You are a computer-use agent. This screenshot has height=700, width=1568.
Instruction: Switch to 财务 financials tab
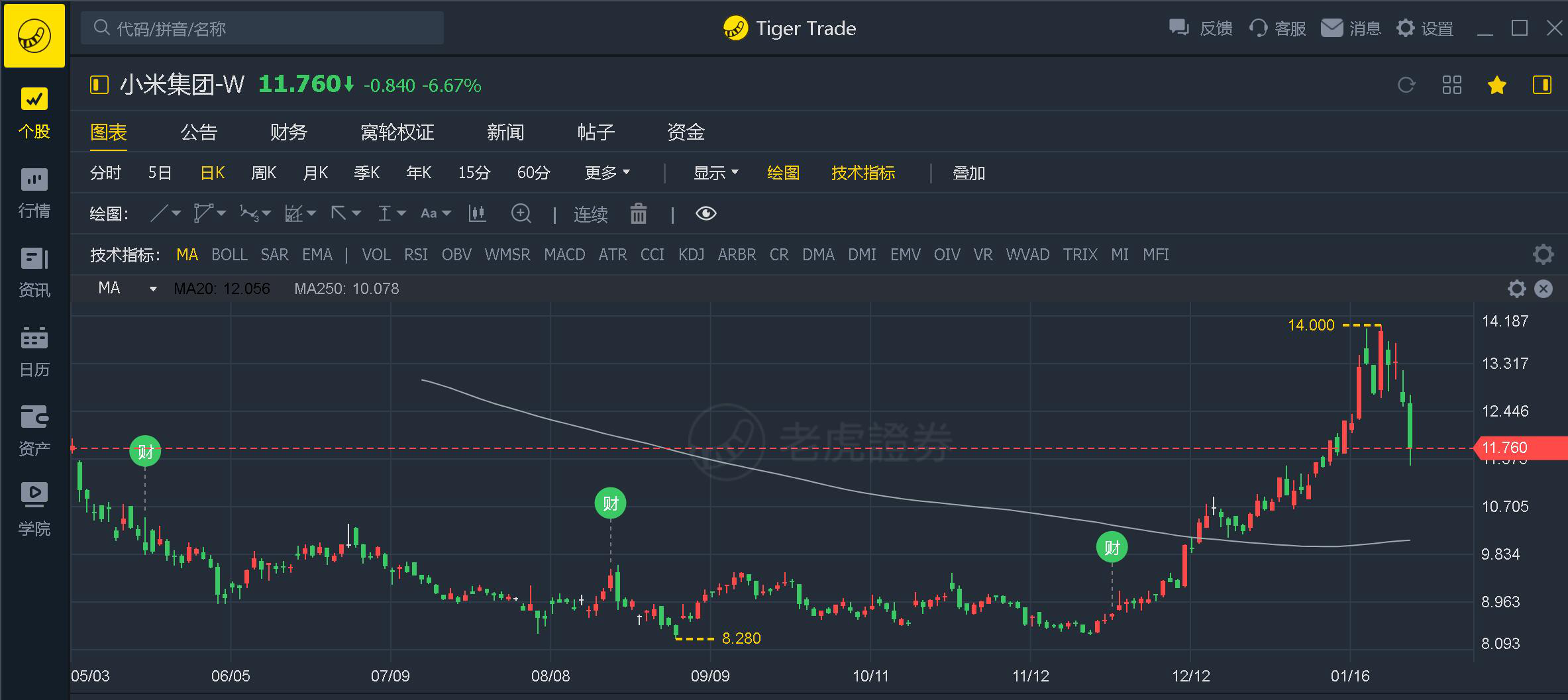click(288, 132)
